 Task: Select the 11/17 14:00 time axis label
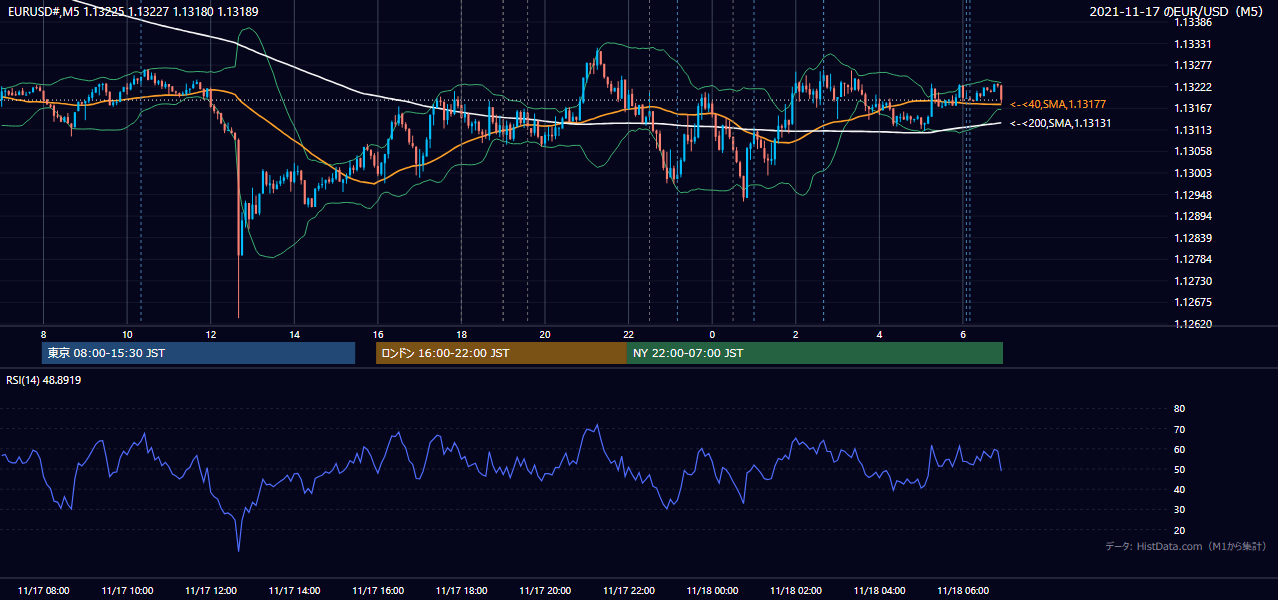[x=294, y=591]
